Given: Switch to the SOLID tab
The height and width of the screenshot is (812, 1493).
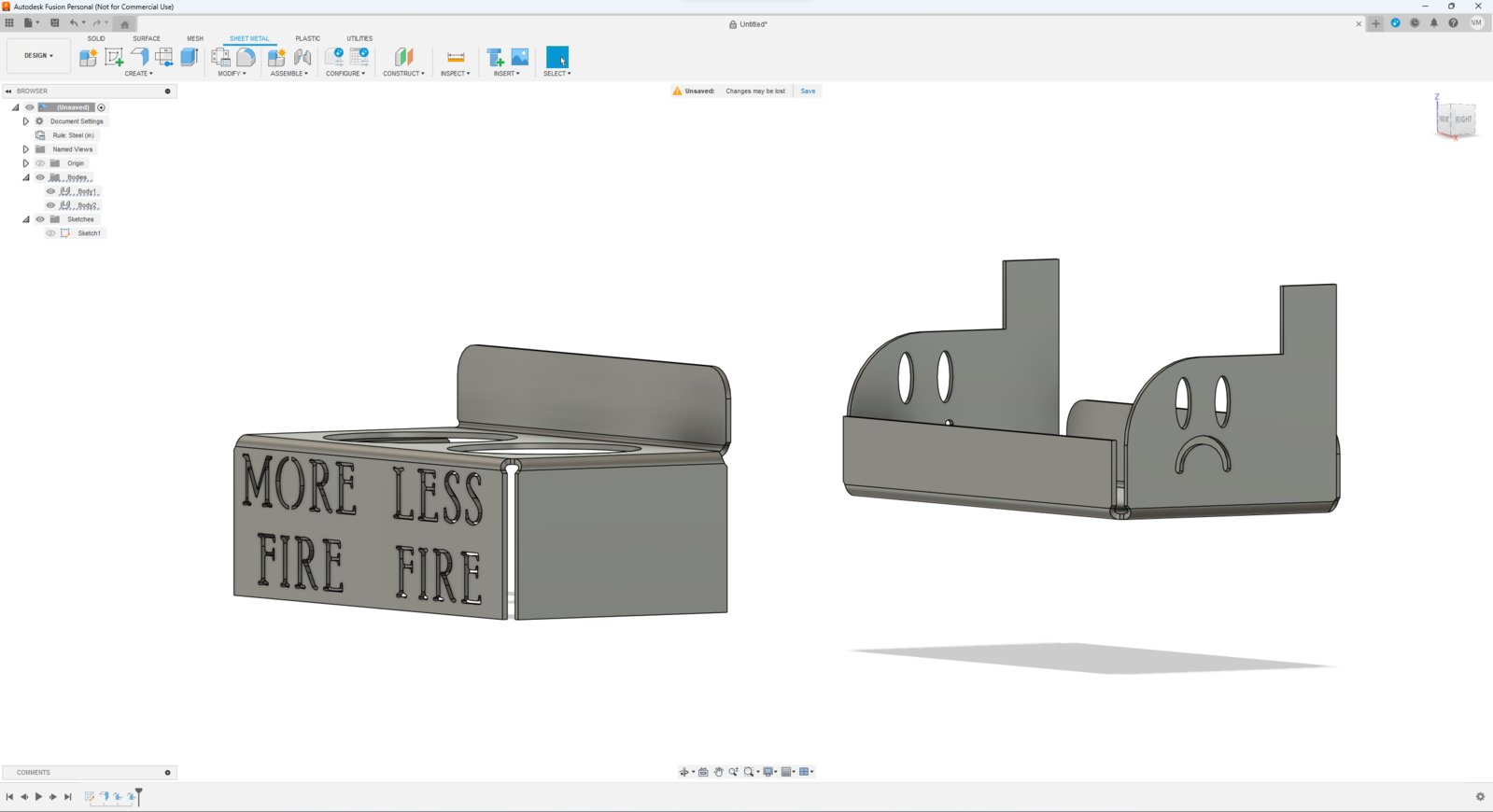Looking at the screenshot, I should click(96, 38).
